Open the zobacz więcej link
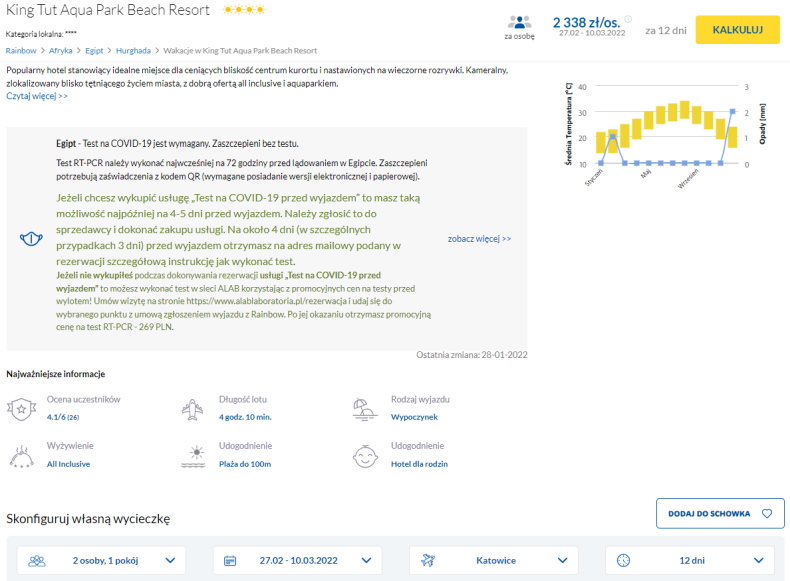Viewport: 790px width, 581px height. 479,239
